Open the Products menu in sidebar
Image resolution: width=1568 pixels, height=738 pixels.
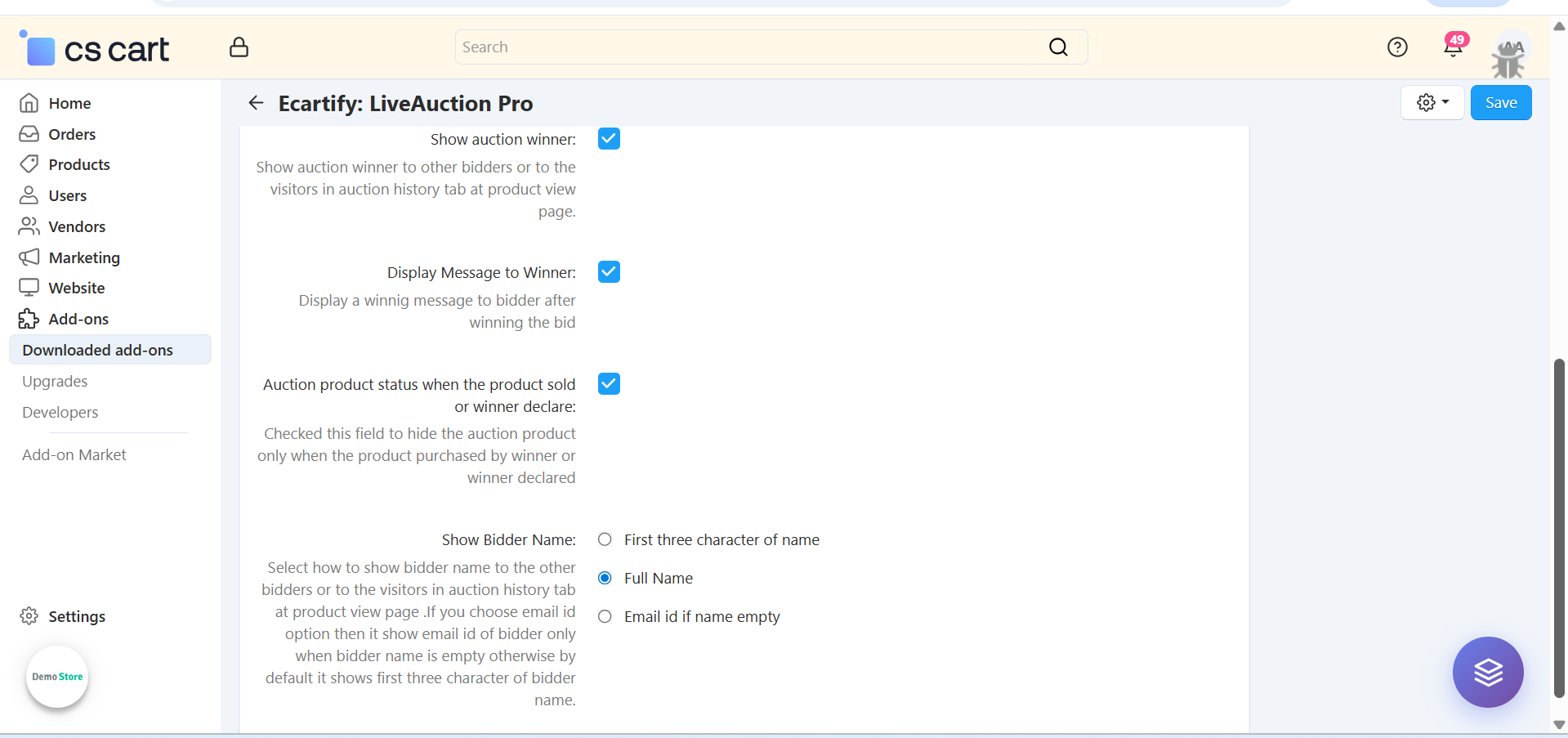[x=78, y=165]
